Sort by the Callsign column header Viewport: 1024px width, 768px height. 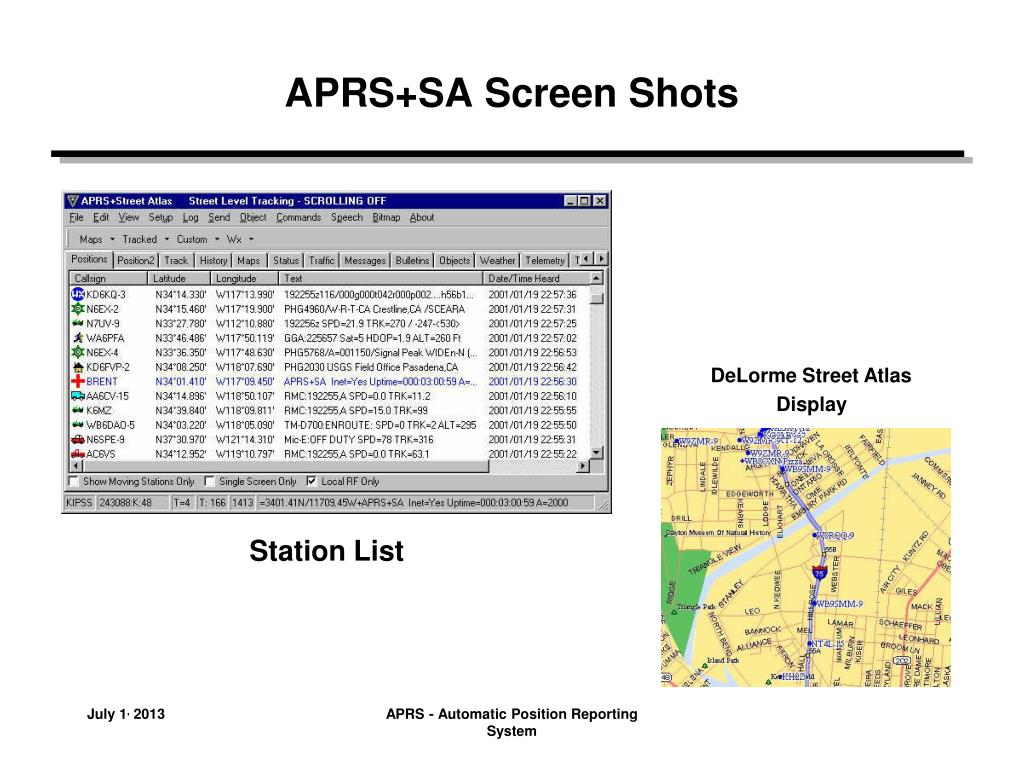108,278
